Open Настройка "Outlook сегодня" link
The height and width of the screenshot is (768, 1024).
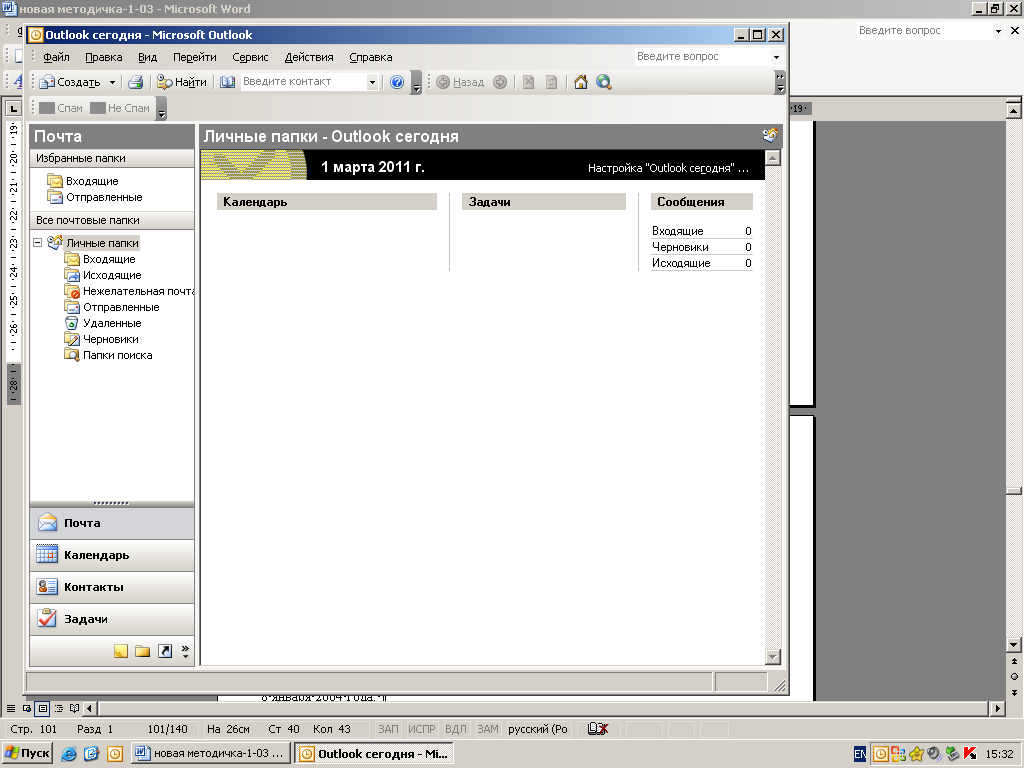[x=668, y=168]
